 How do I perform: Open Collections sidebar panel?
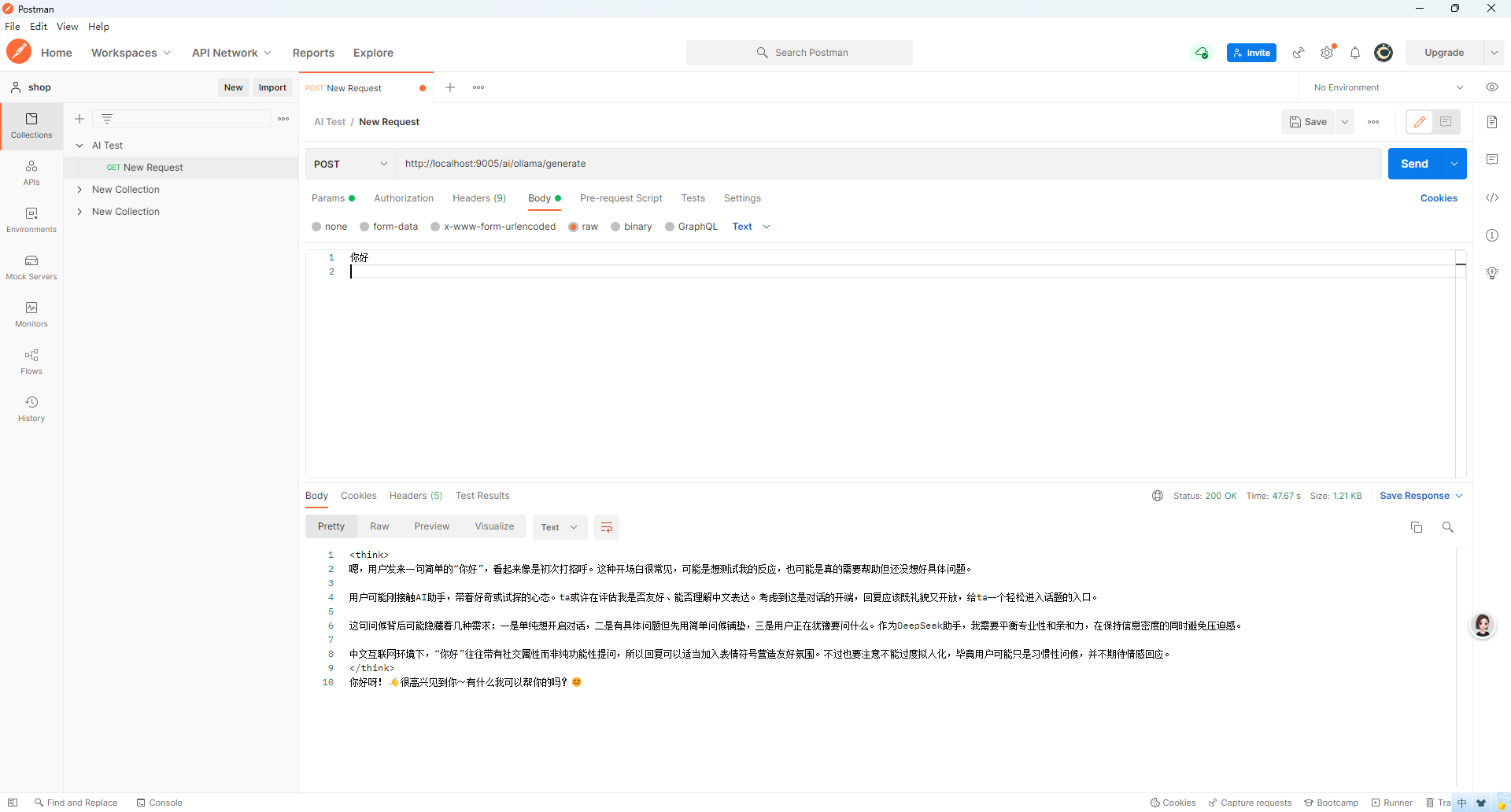click(x=31, y=126)
